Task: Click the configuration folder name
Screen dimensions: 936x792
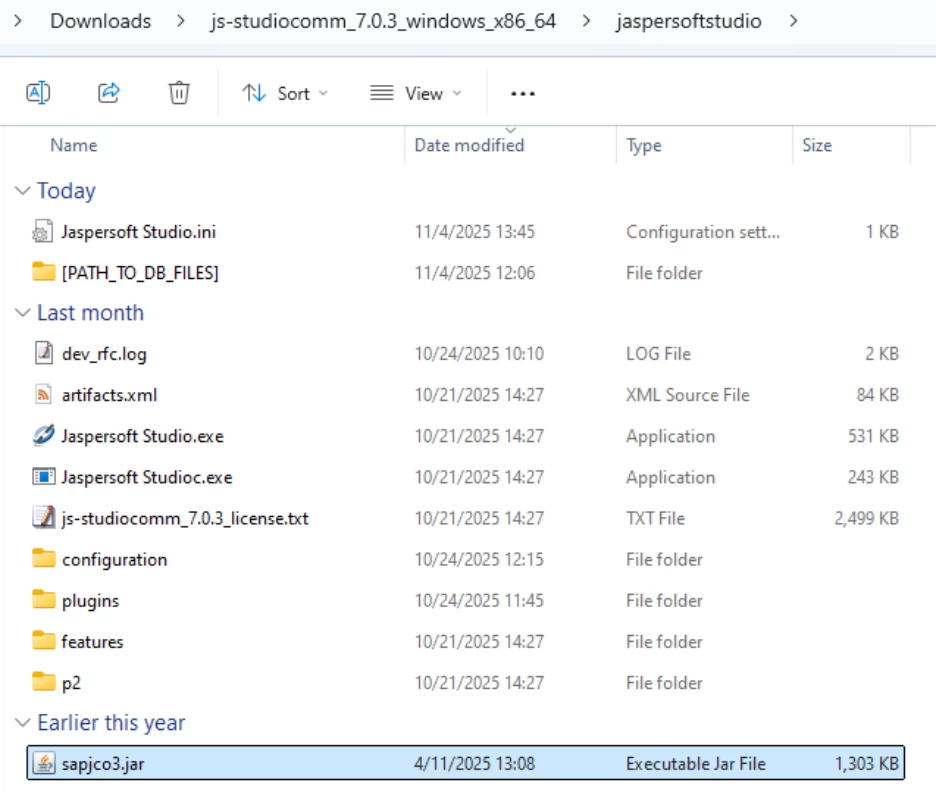Action: pos(114,560)
